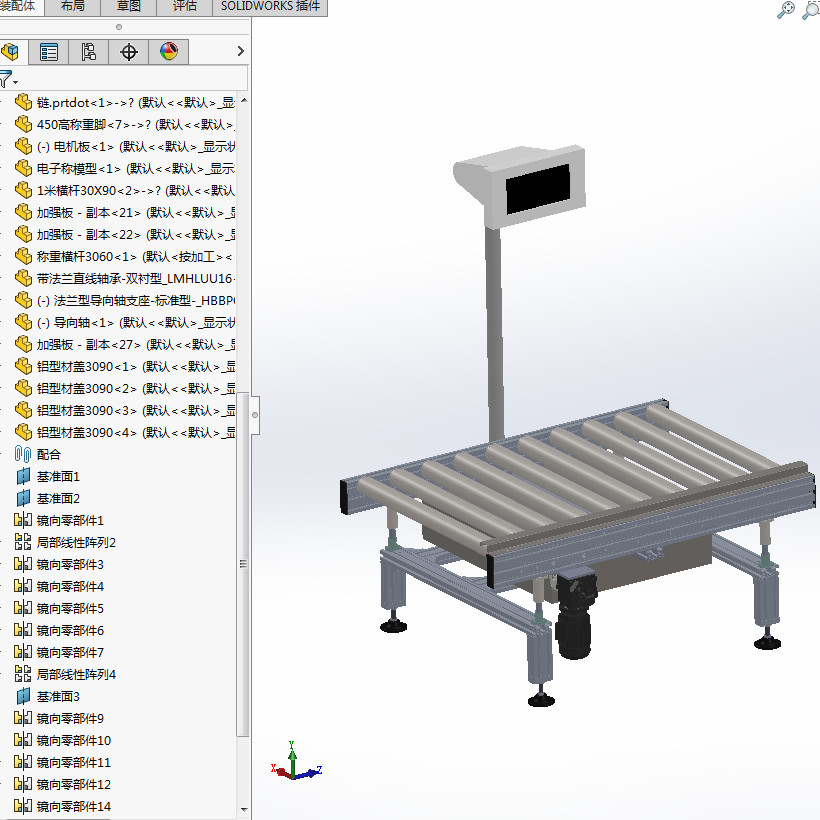Switch to the 评估 tab
This screenshot has width=820, height=820.
(185, 7)
